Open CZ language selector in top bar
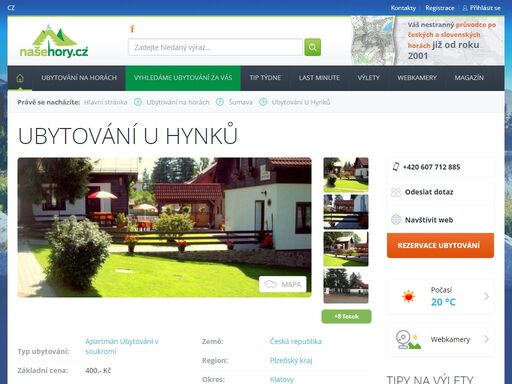The width and height of the screenshot is (512, 384). click(x=11, y=7)
